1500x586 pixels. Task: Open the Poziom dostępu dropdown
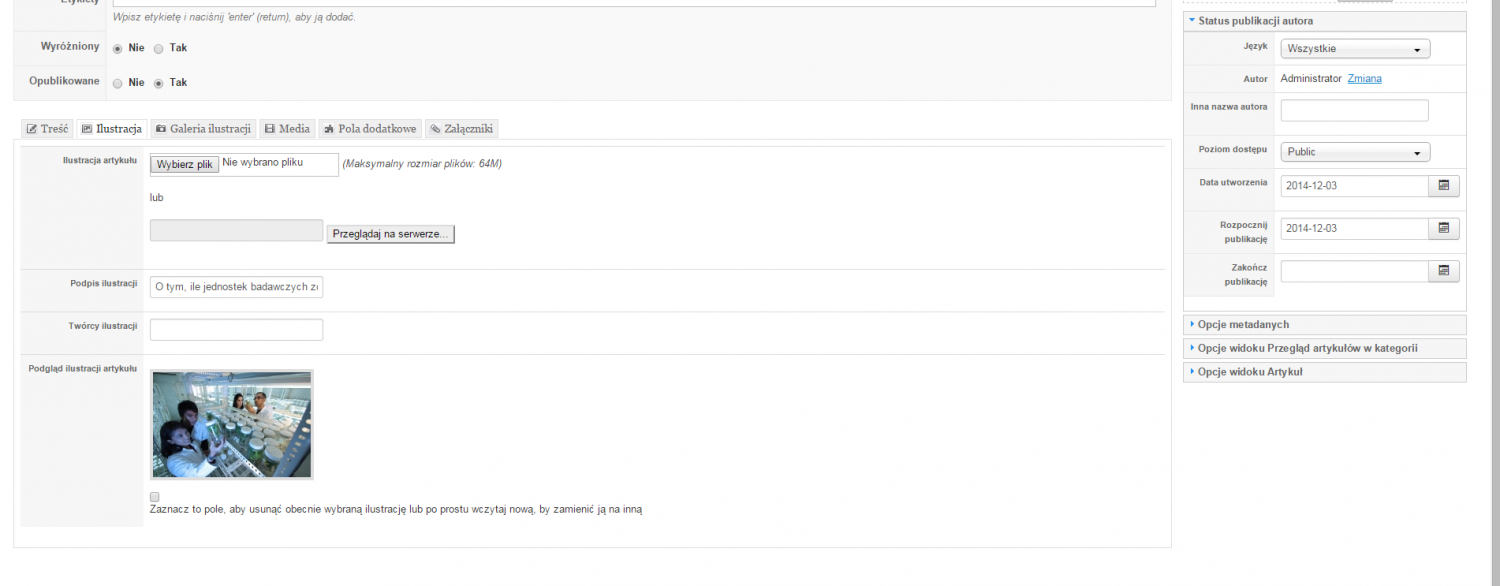1355,152
